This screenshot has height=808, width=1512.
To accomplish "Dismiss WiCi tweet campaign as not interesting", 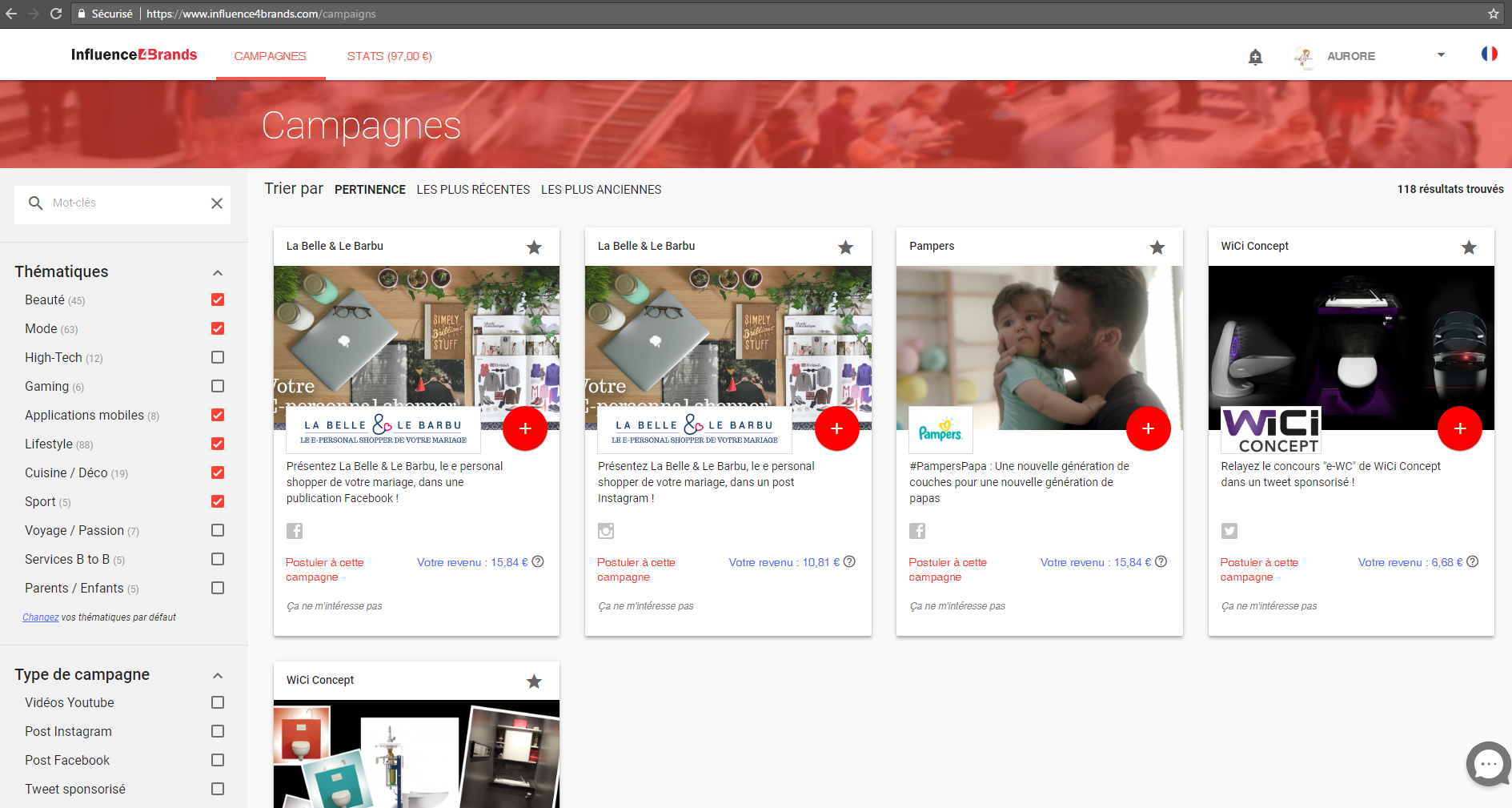I will tap(1269, 606).
